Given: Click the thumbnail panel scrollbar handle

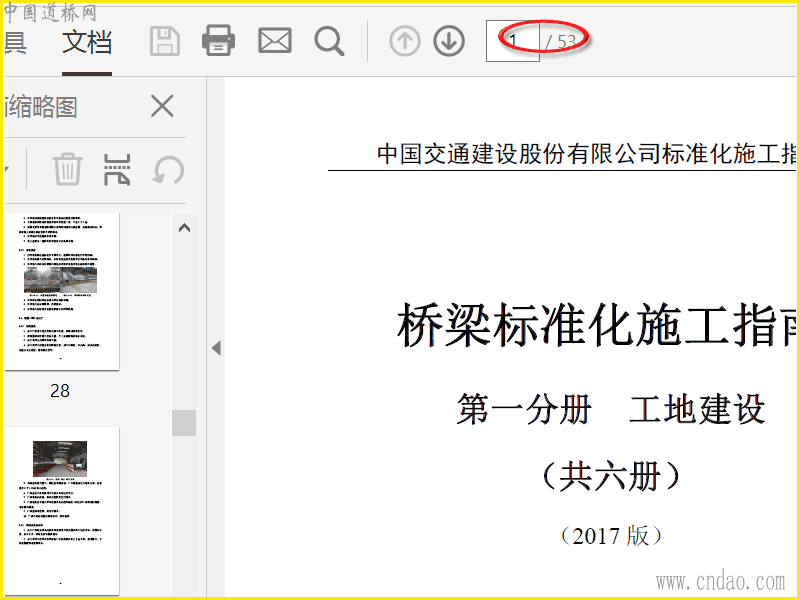Looking at the screenshot, I should pos(184,423).
